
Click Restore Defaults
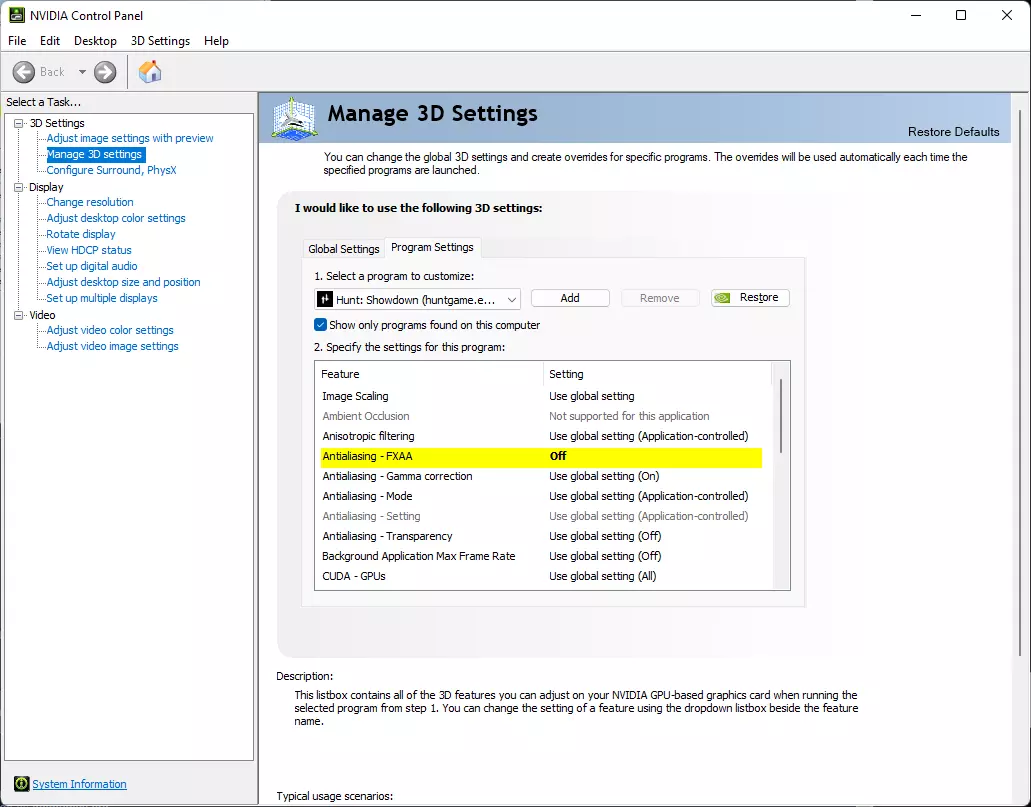[x=953, y=132]
